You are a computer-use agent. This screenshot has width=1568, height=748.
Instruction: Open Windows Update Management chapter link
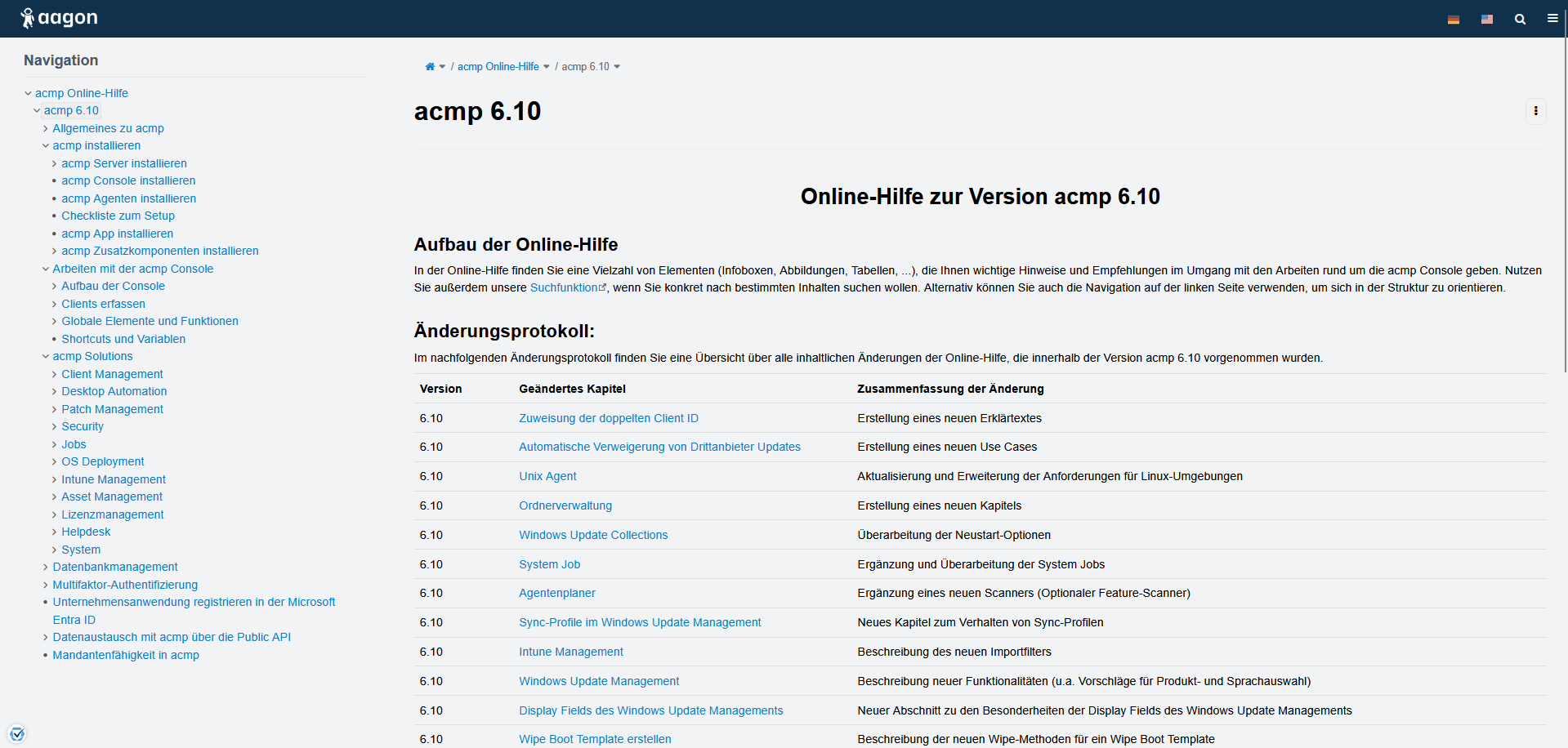(x=599, y=681)
